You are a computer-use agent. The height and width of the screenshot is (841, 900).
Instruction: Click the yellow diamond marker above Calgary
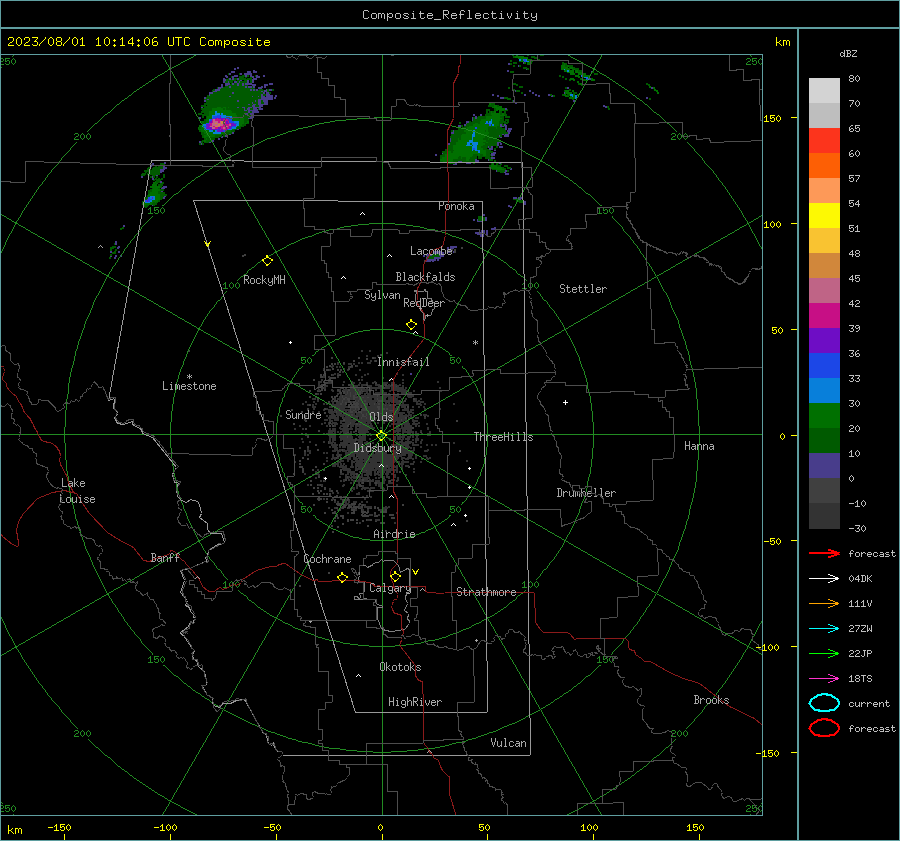pyautogui.click(x=395, y=576)
